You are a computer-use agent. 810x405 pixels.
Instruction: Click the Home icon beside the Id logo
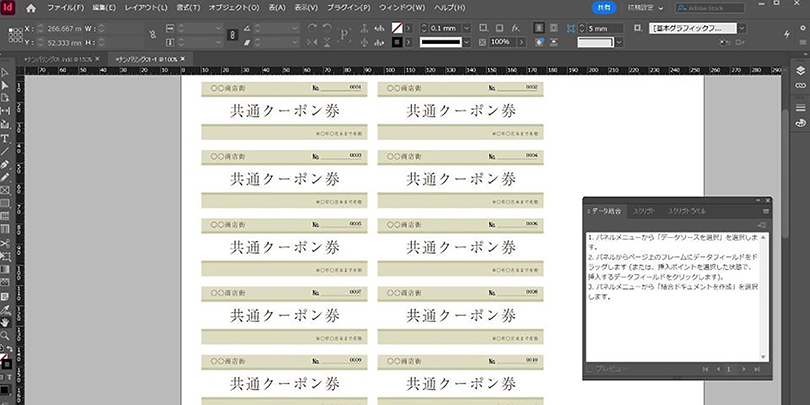[x=29, y=7]
